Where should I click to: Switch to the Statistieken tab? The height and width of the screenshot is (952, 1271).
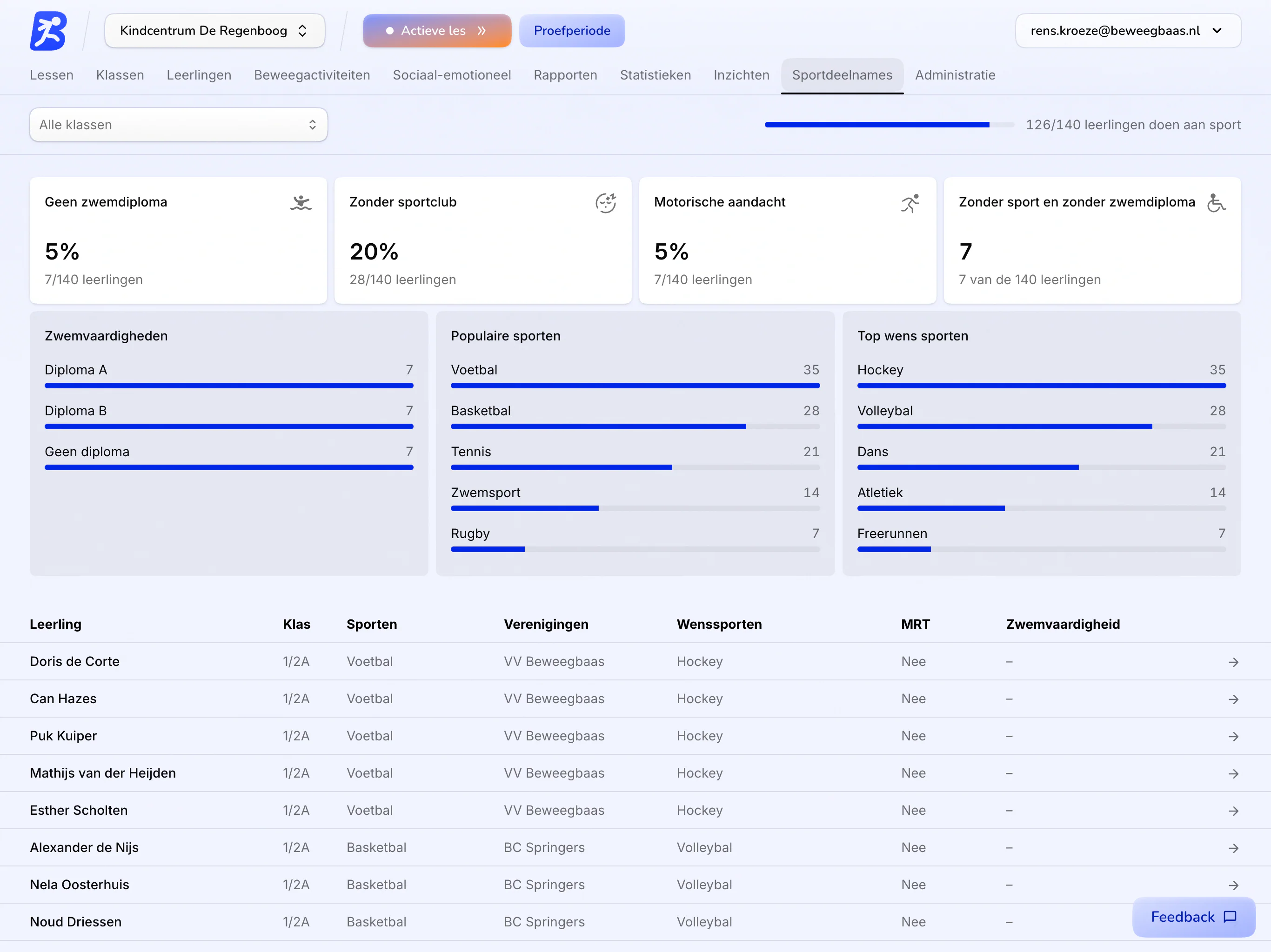point(655,75)
